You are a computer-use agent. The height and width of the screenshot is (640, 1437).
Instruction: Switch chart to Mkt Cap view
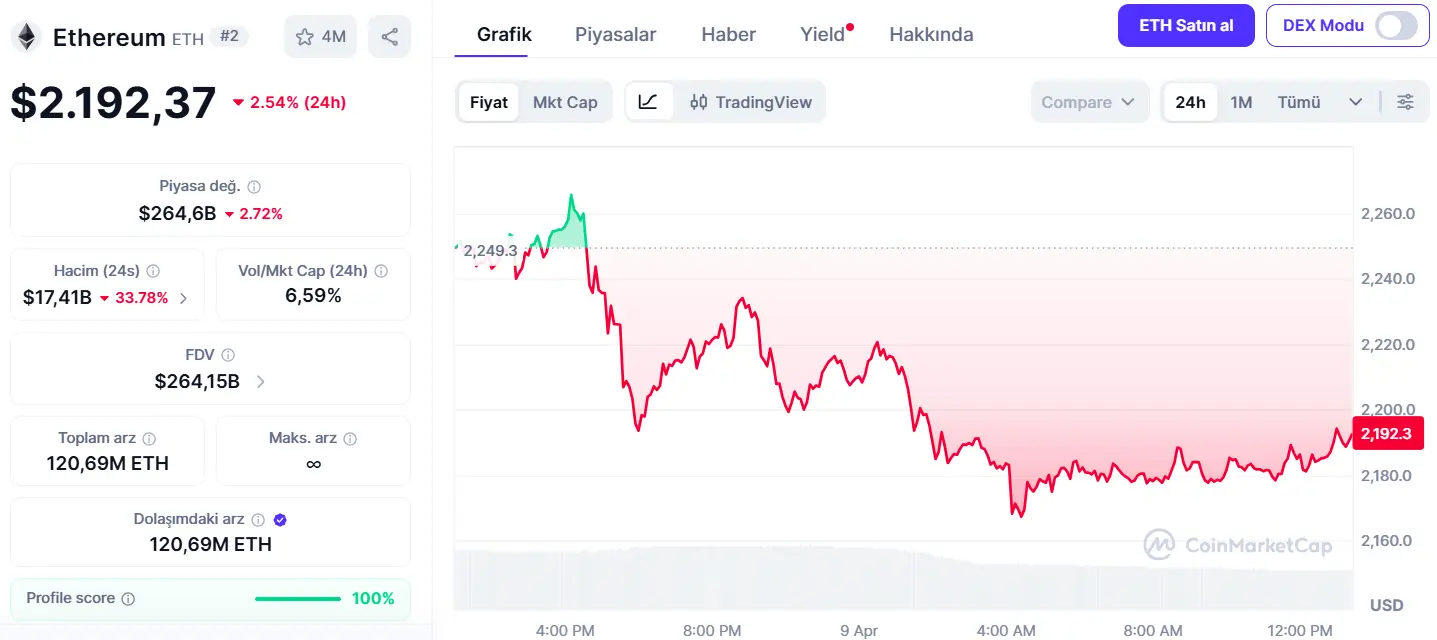pyautogui.click(x=565, y=102)
